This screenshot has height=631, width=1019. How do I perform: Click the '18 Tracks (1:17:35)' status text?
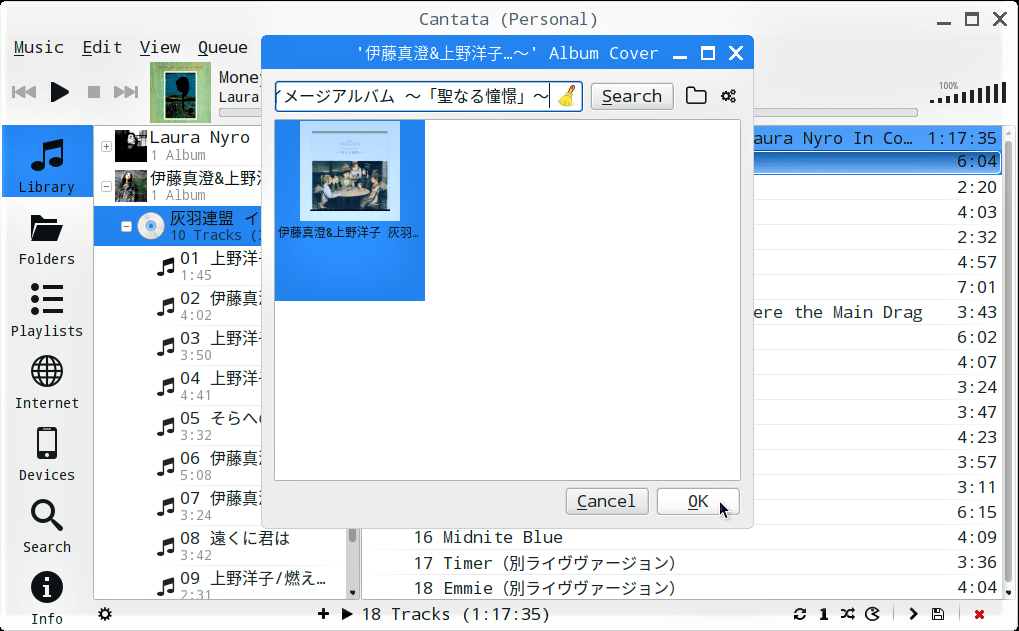456,614
